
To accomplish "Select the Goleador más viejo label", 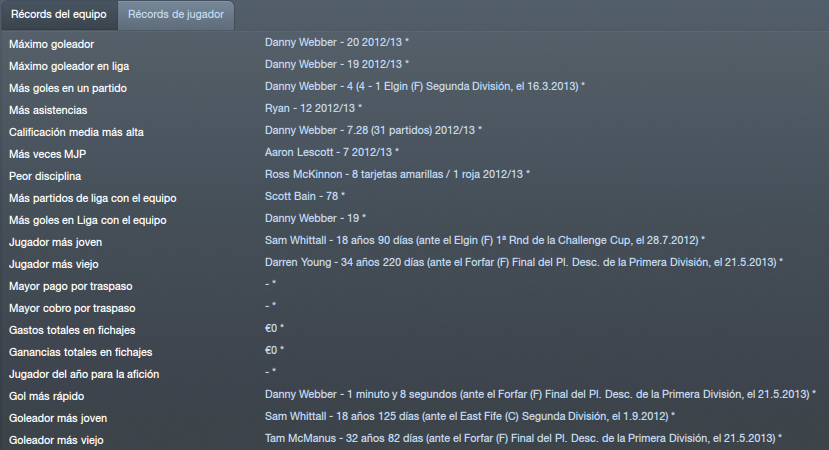I will coord(56,440).
